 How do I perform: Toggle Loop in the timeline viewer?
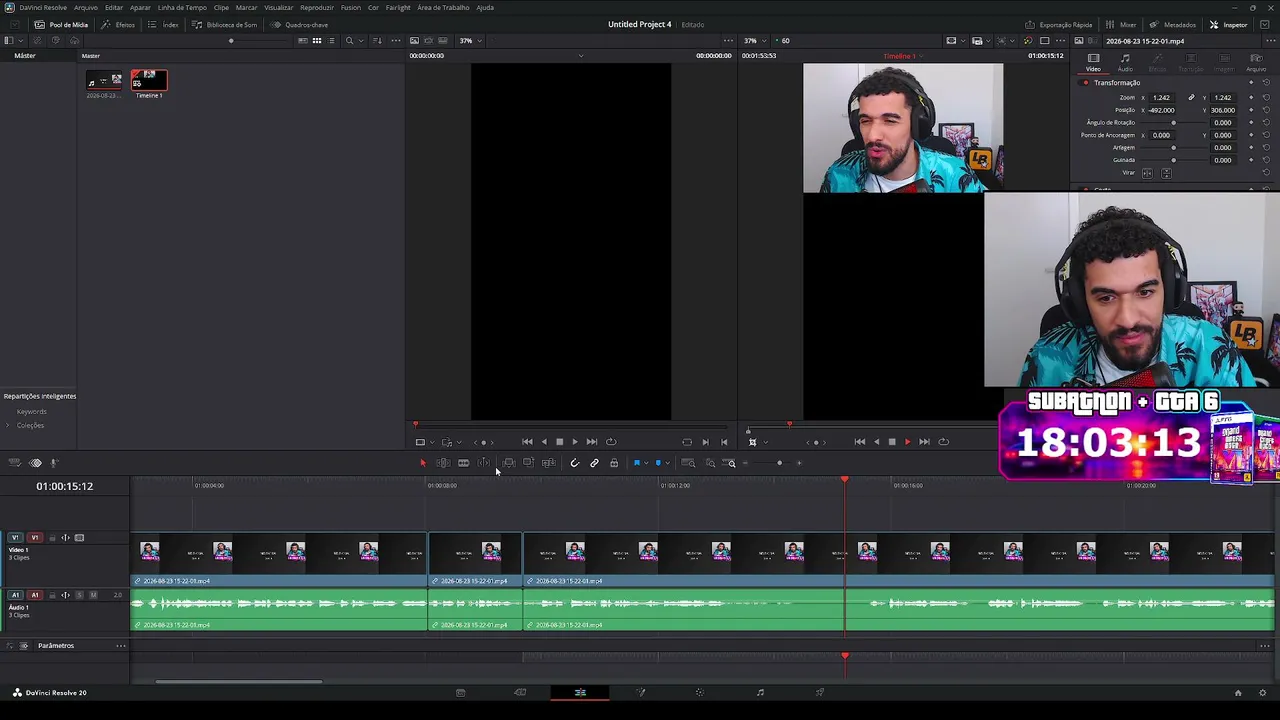[x=943, y=442]
